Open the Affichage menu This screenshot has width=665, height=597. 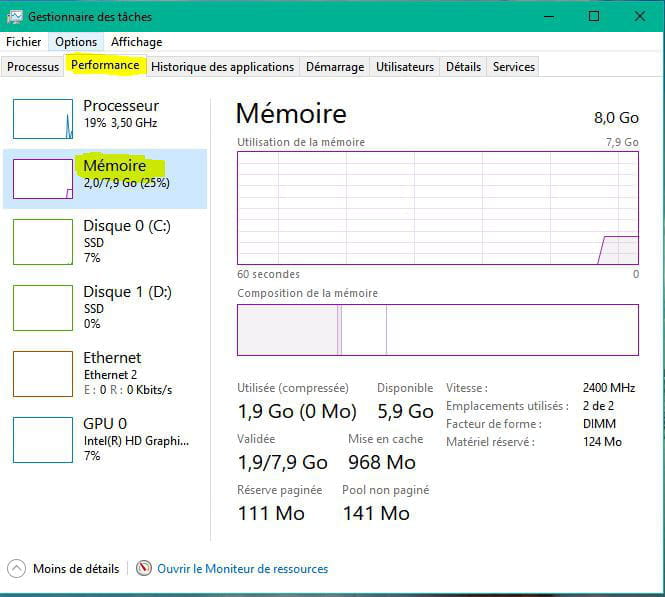click(136, 42)
